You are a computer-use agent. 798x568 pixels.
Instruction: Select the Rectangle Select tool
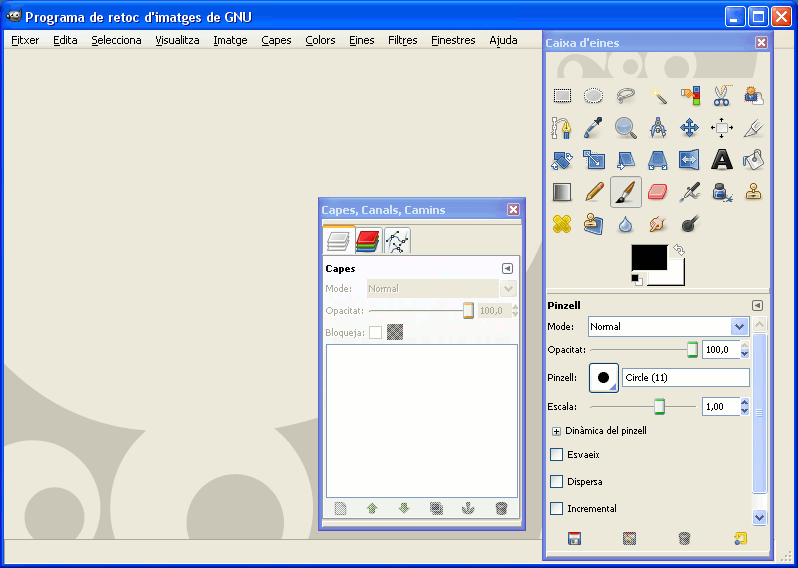click(x=562, y=96)
